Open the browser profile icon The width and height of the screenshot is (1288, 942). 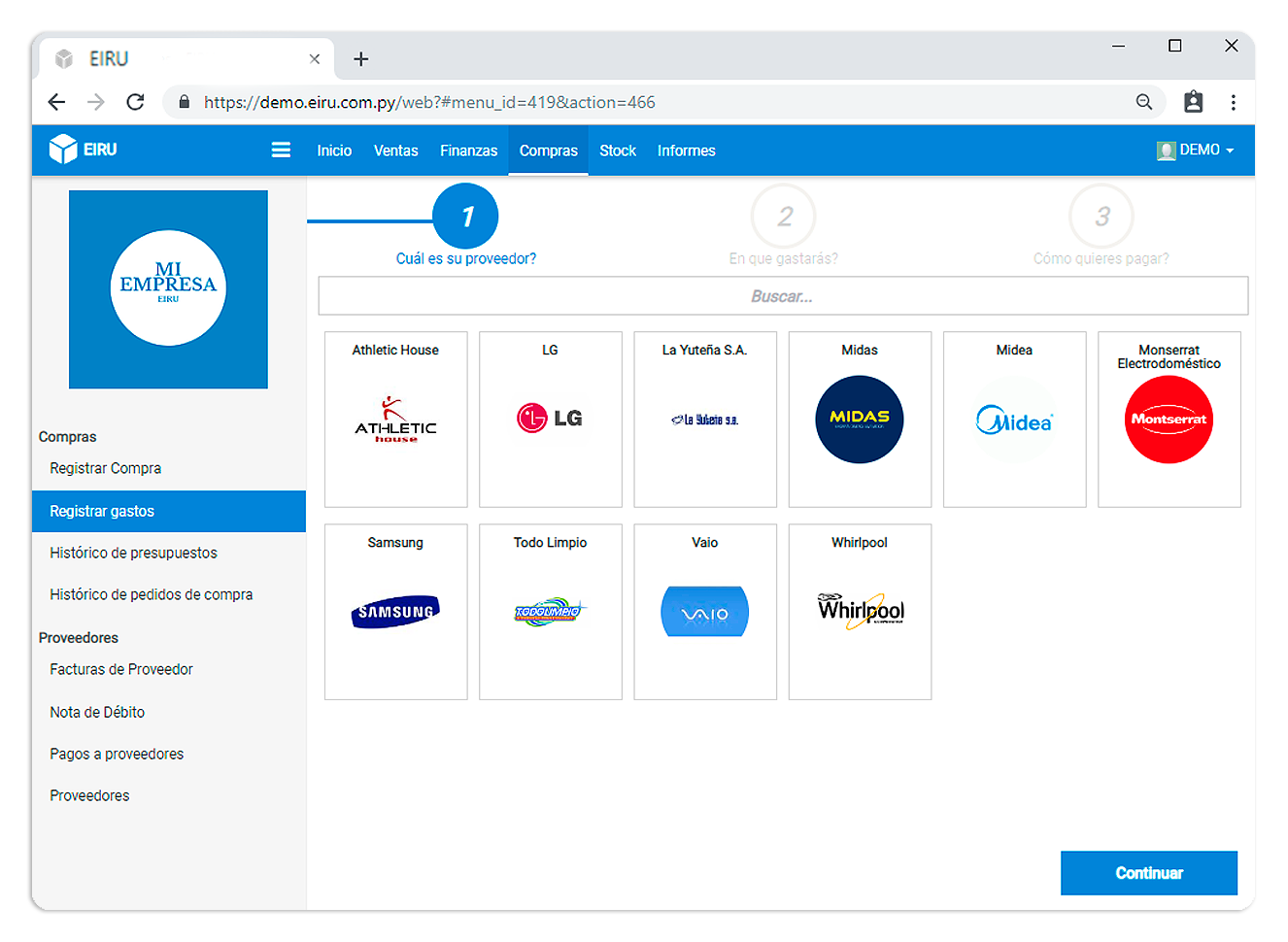click(1194, 102)
